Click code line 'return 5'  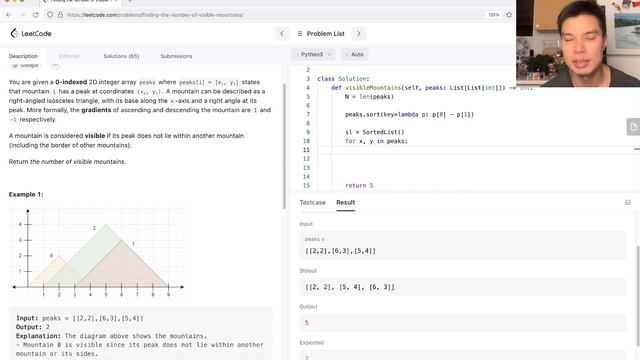click(x=359, y=186)
